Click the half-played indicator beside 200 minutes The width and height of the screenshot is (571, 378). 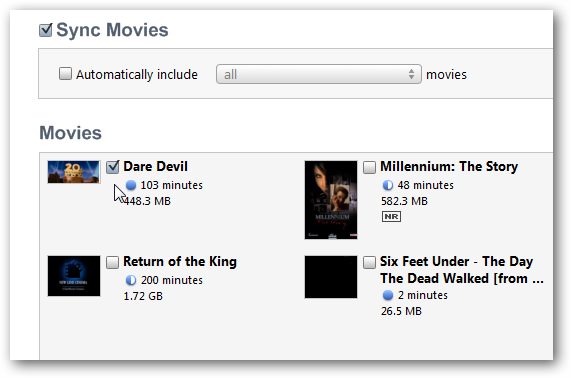click(x=131, y=280)
